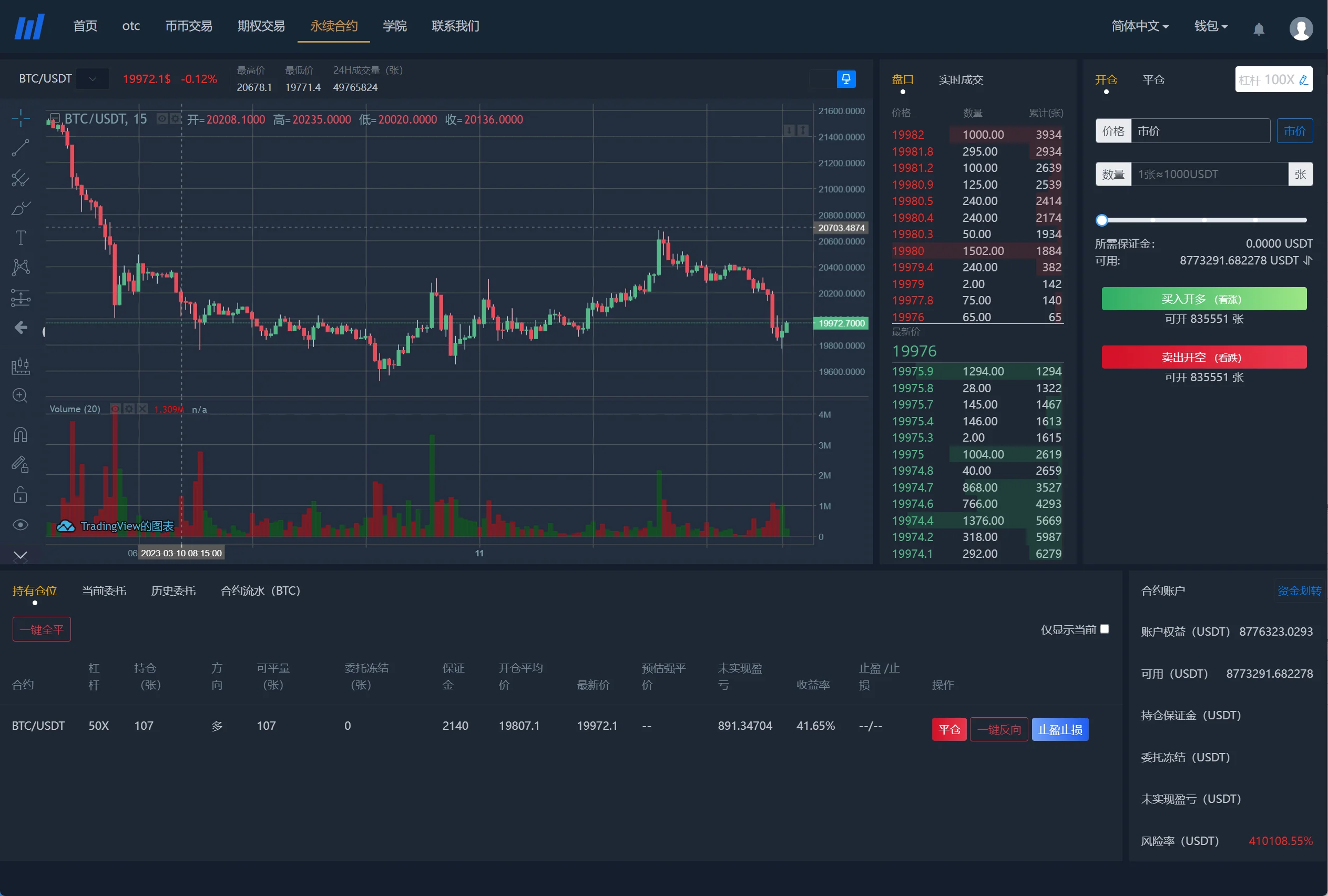The height and width of the screenshot is (896, 1328).
Task: Toggle the magnet snap mode icon
Action: [21, 435]
